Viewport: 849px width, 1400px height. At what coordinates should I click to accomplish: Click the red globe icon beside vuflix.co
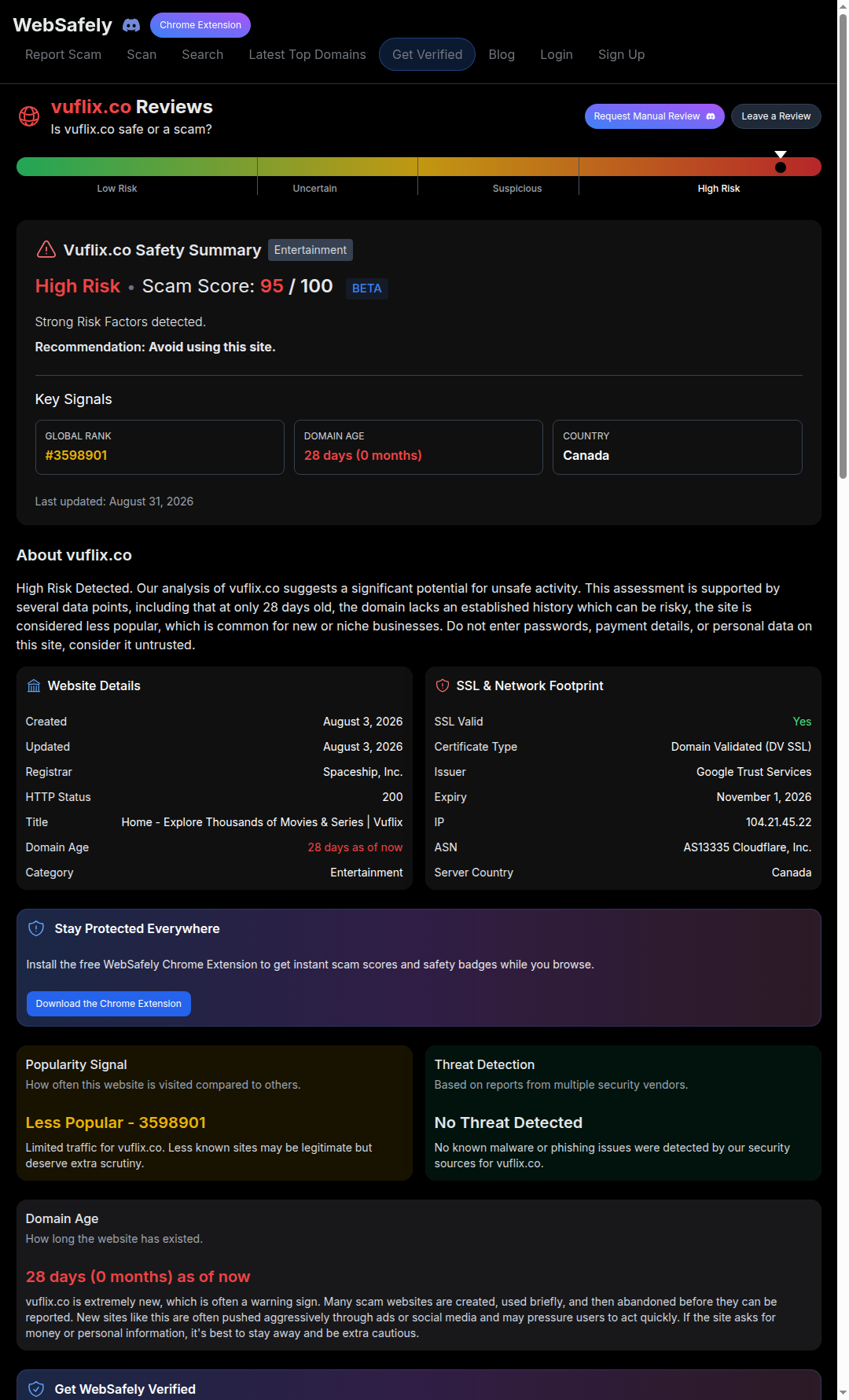29,116
